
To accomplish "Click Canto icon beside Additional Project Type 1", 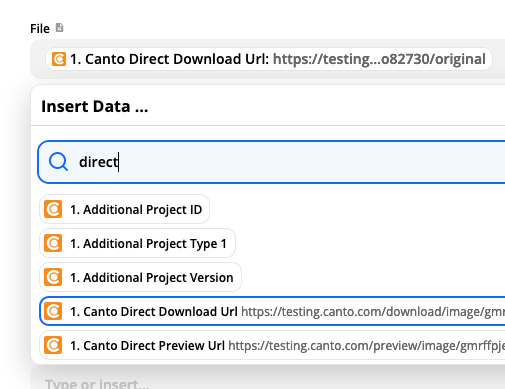I will click(x=53, y=243).
